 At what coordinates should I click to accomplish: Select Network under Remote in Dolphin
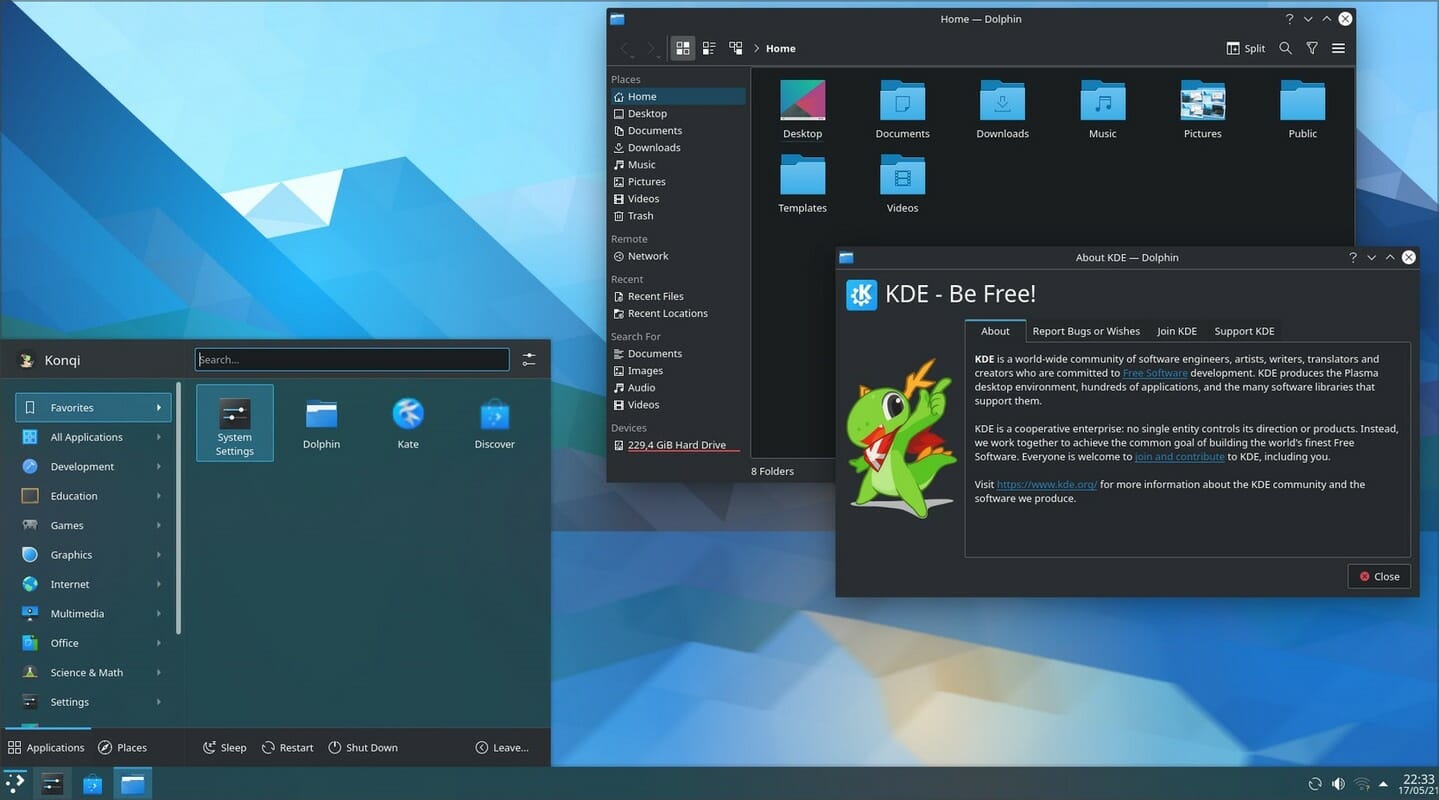[x=678, y=256]
